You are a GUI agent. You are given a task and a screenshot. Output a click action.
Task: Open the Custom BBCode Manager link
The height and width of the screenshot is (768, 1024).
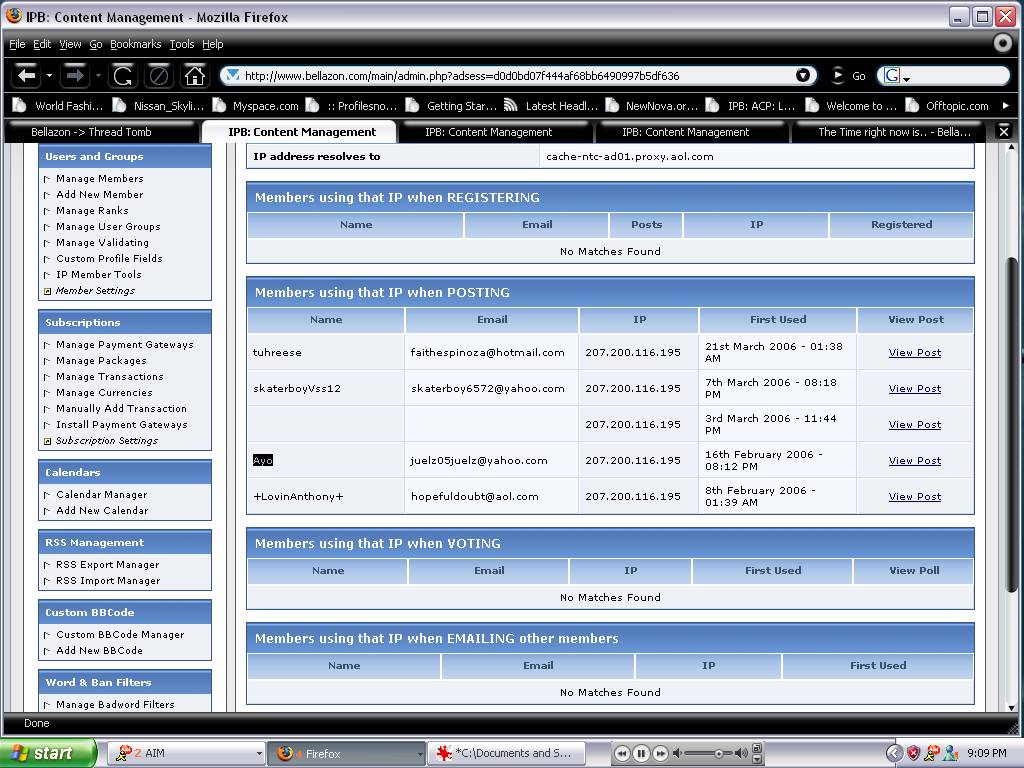tap(120, 634)
